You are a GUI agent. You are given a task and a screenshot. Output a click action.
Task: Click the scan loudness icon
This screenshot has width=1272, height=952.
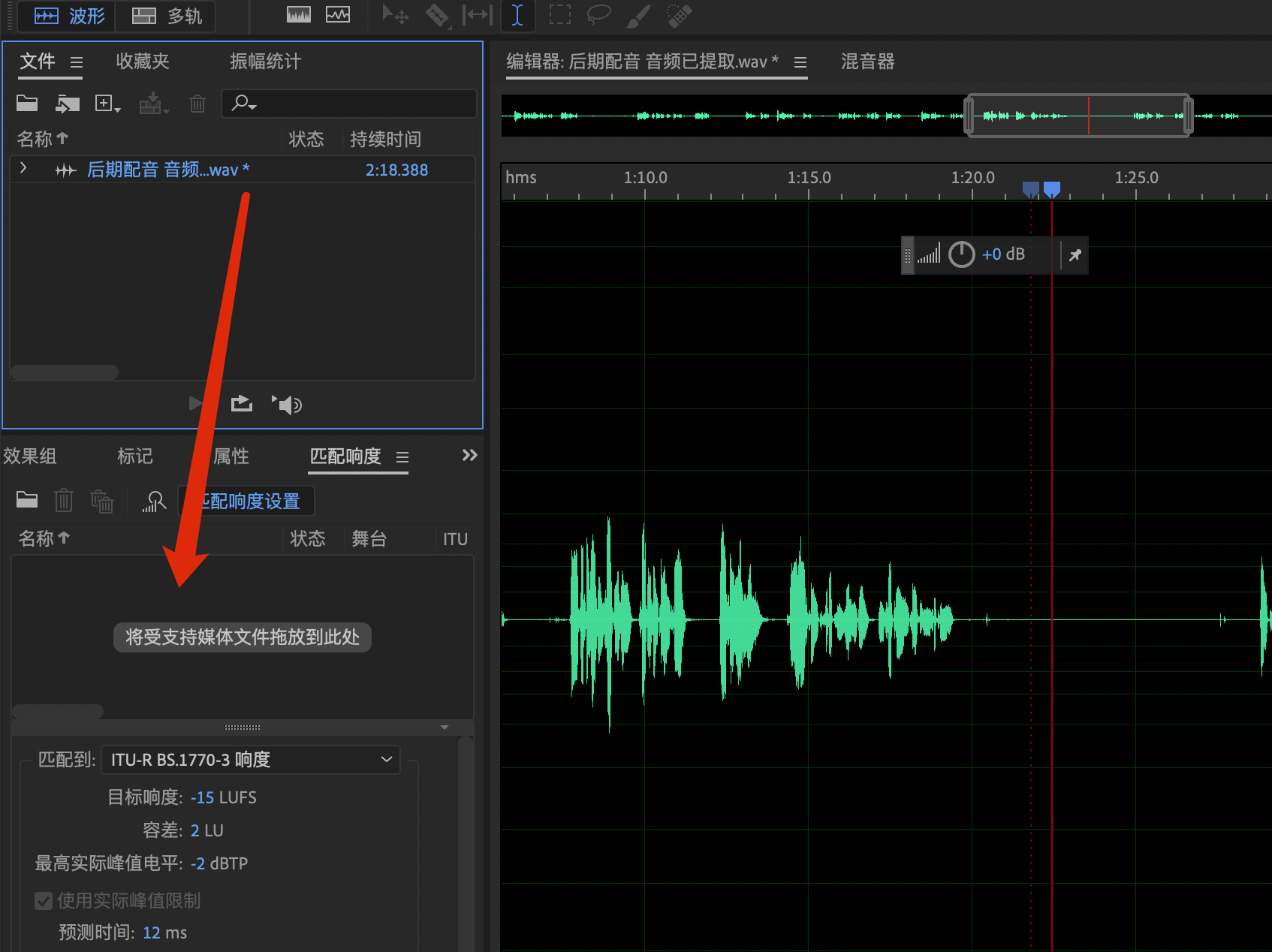click(154, 502)
